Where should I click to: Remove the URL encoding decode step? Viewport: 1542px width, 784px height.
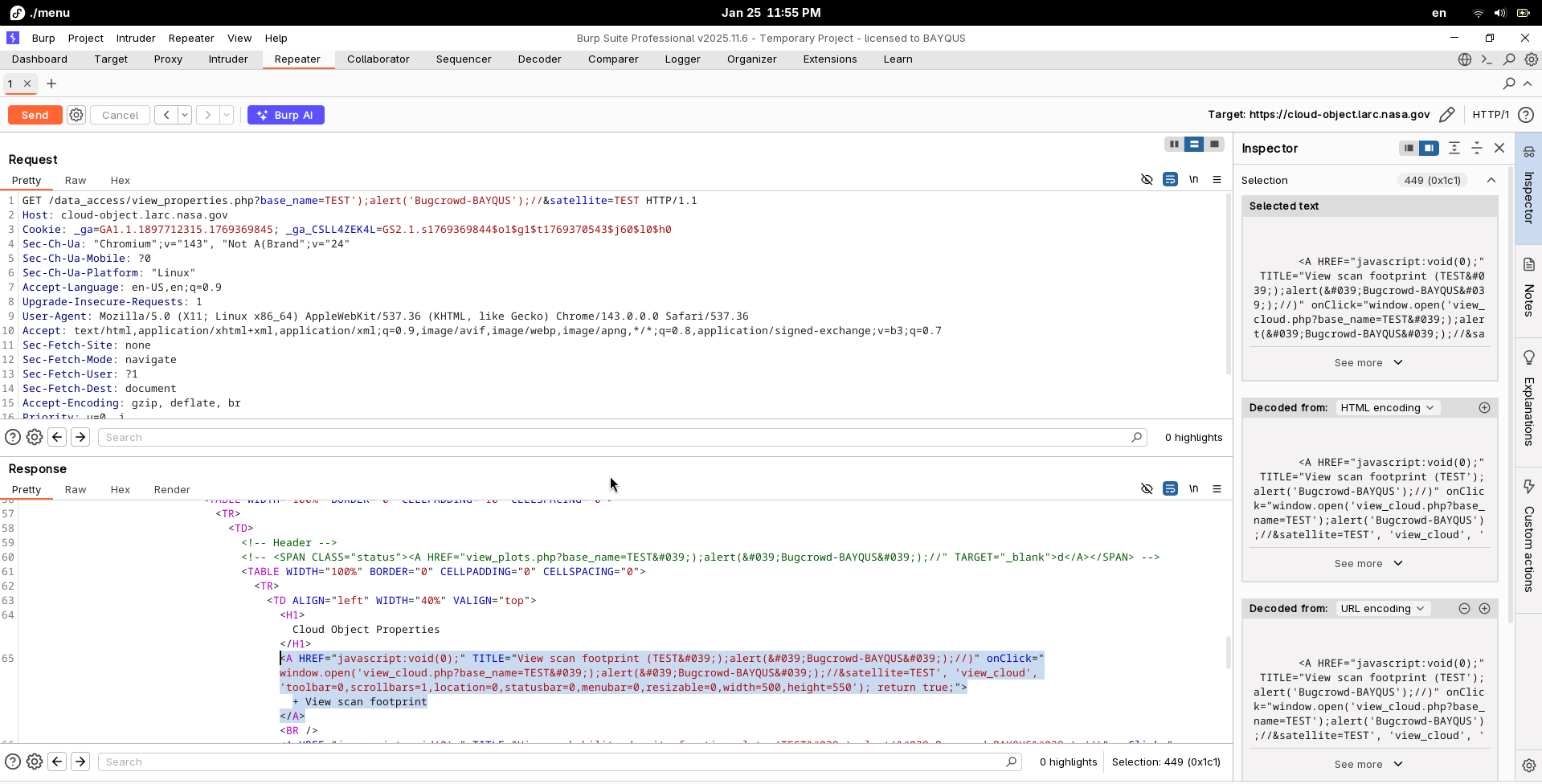point(1464,609)
